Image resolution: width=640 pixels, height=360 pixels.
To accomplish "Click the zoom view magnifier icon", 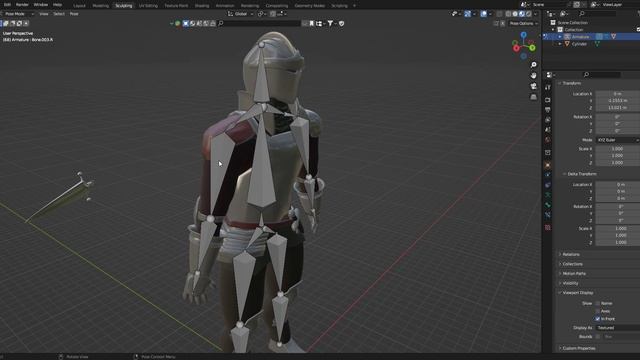I will (x=533, y=65).
